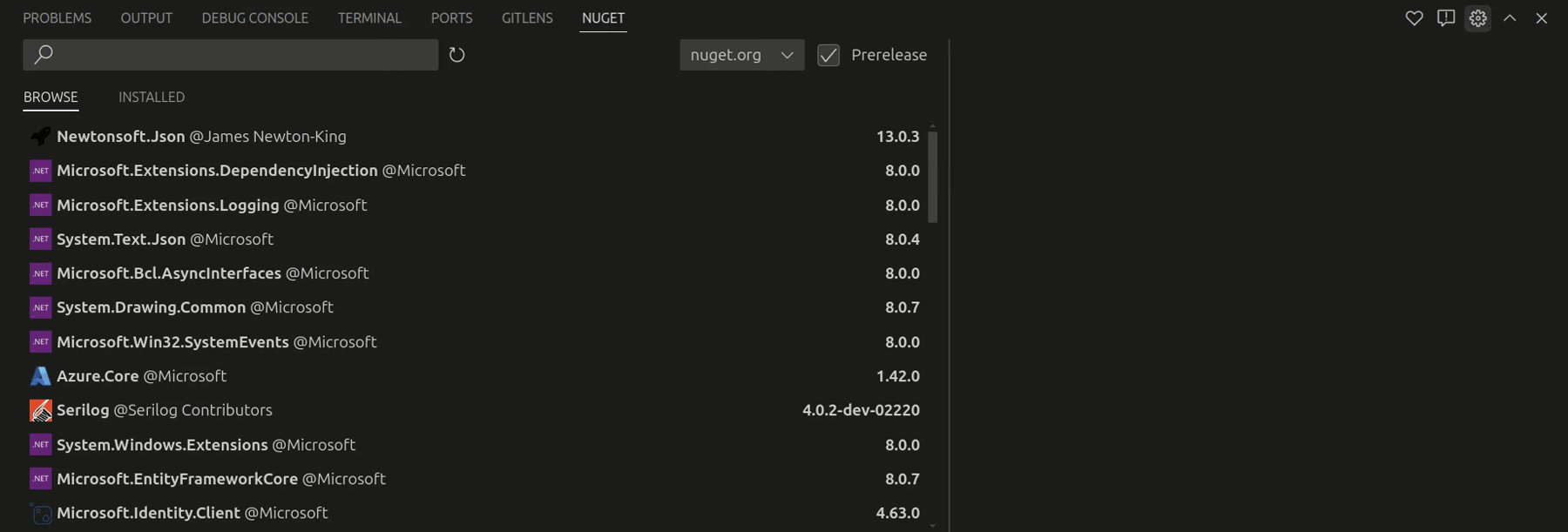Click the heart sponsor icon
Screen dimensions: 1568x532
[1414, 18]
